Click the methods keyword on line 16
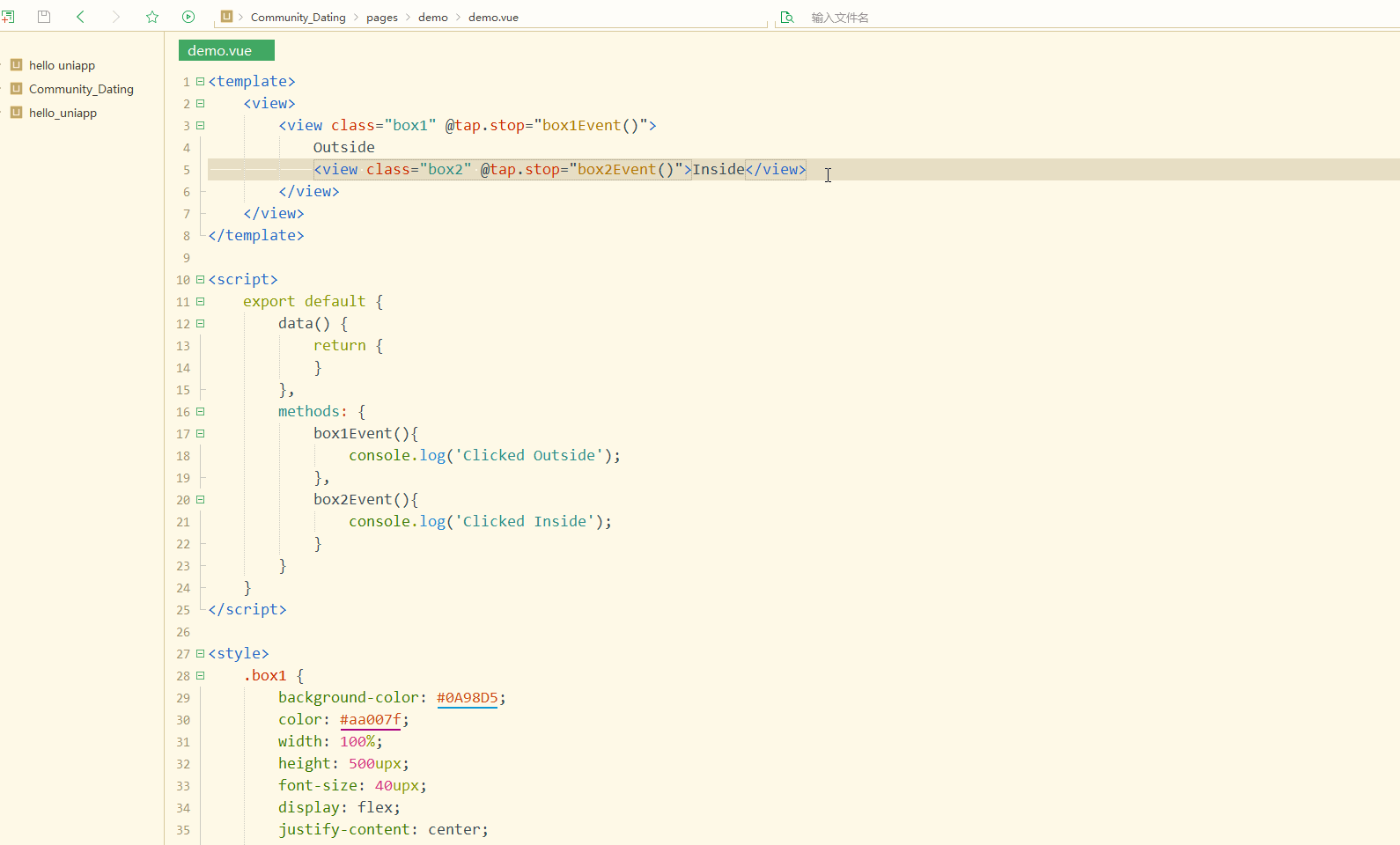1400x845 pixels. tap(309, 412)
